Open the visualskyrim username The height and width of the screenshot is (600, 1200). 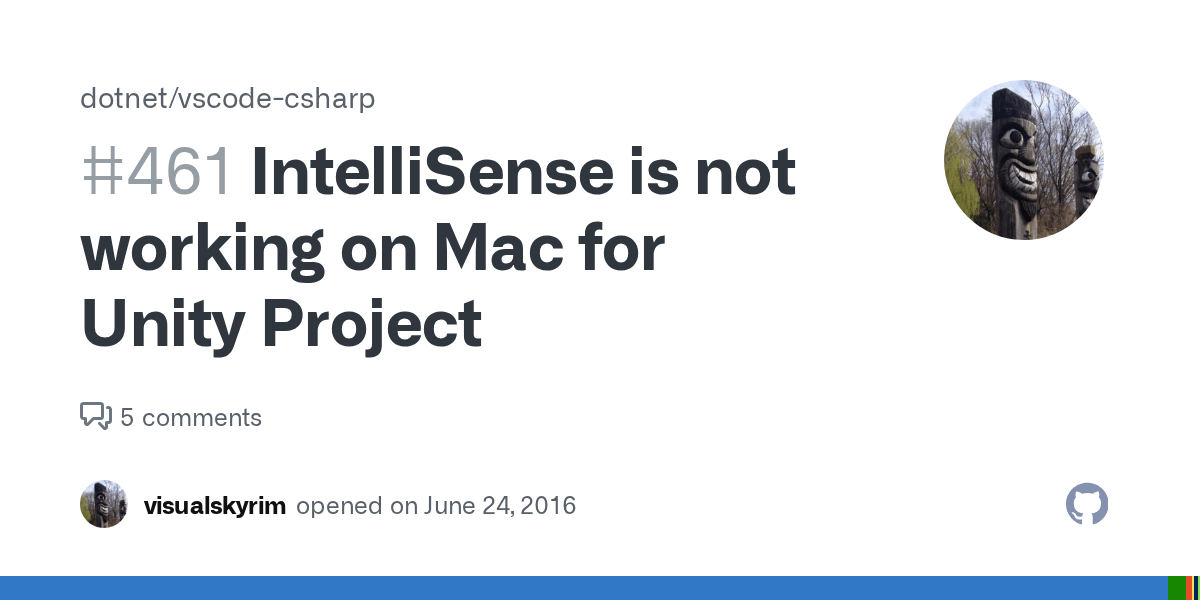(215, 506)
